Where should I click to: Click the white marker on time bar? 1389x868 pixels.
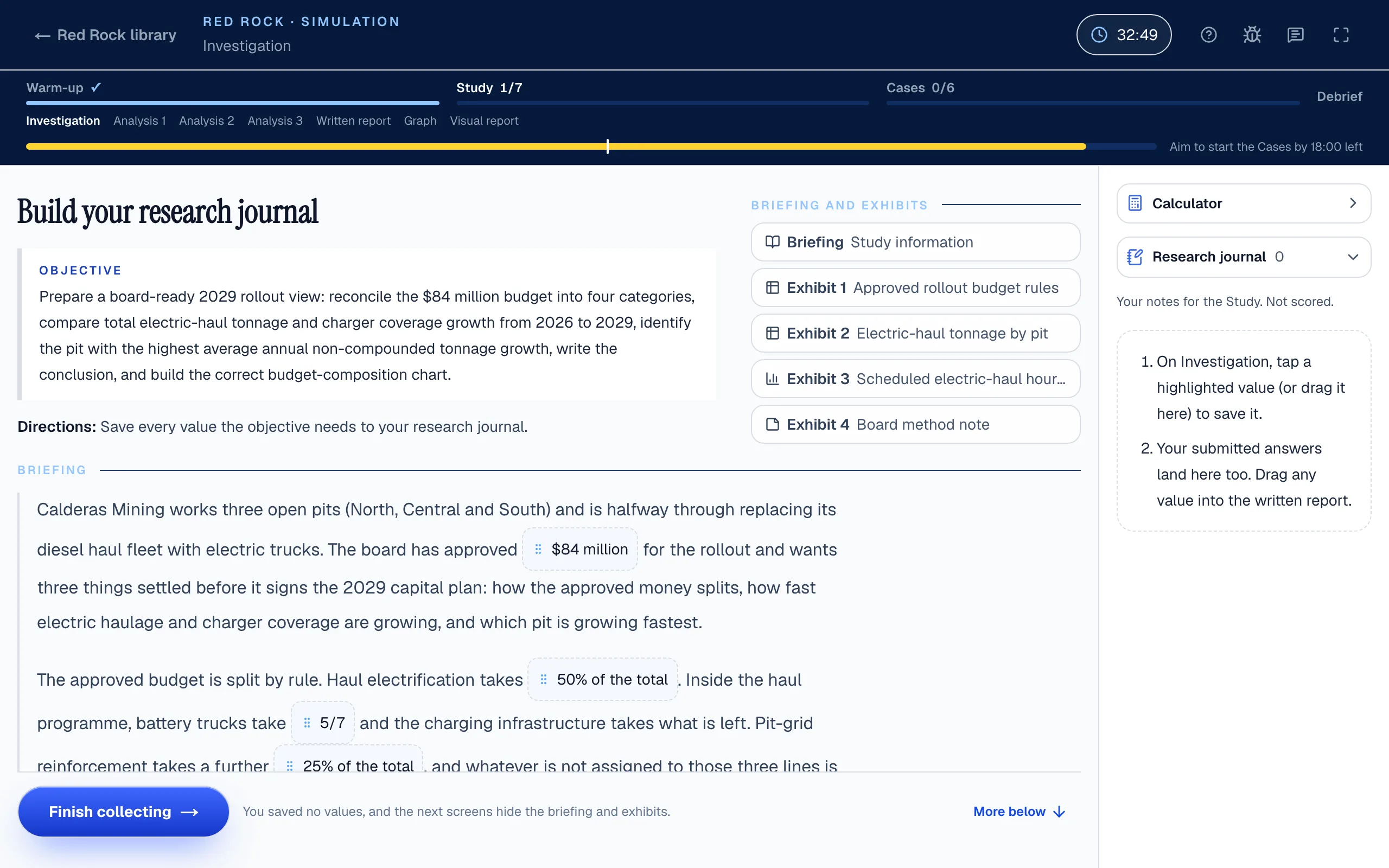(x=607, y=146)
